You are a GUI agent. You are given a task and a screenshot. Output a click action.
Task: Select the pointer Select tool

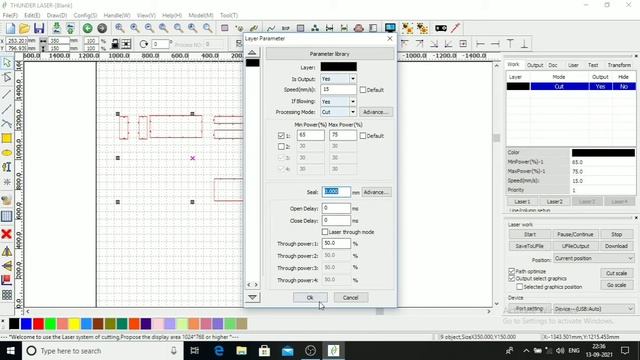[7, 62]
